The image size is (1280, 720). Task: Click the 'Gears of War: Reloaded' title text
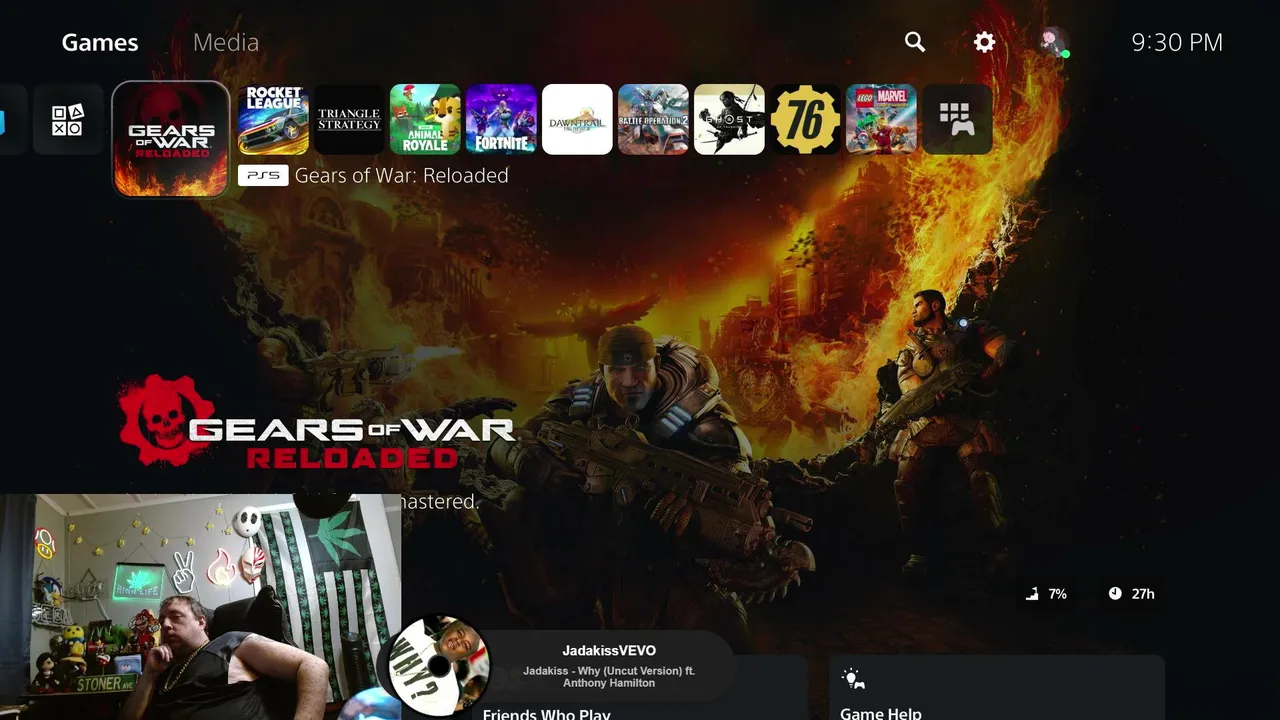click(x=402, y=175)
